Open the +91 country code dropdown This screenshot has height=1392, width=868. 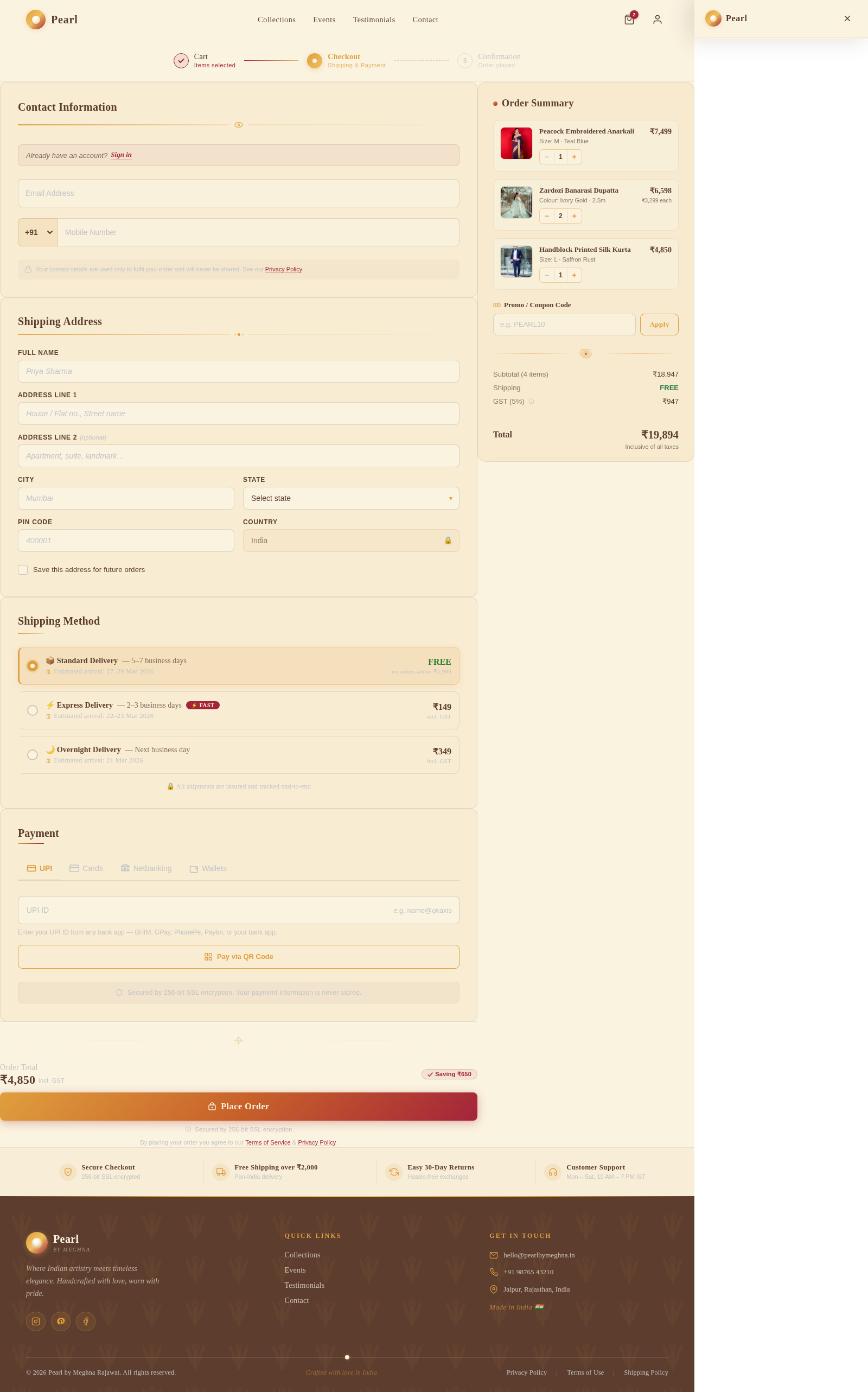(x=37, y=232)
